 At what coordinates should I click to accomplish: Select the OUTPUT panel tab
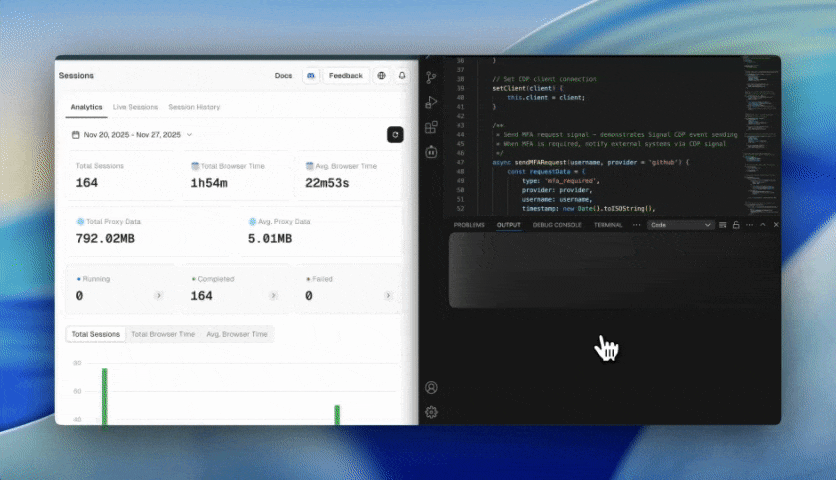click(509, 225)
